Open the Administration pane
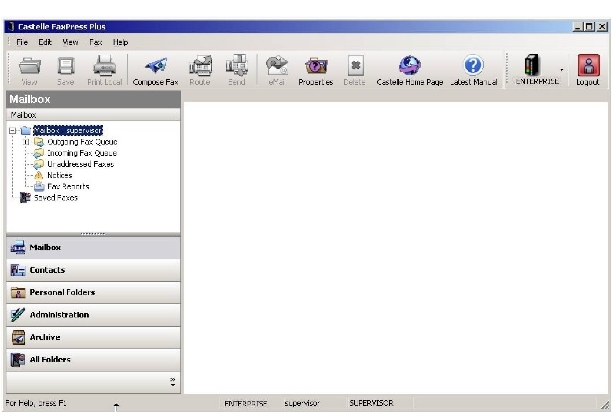This screenshot has width=615, height=416. (x=93, y=315)
